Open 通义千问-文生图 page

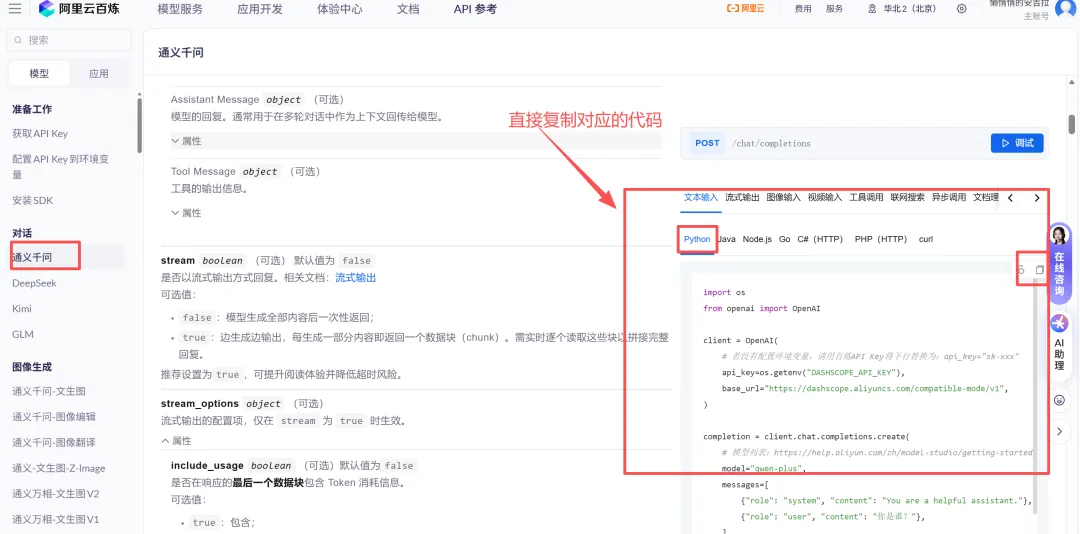click(49, 391)
